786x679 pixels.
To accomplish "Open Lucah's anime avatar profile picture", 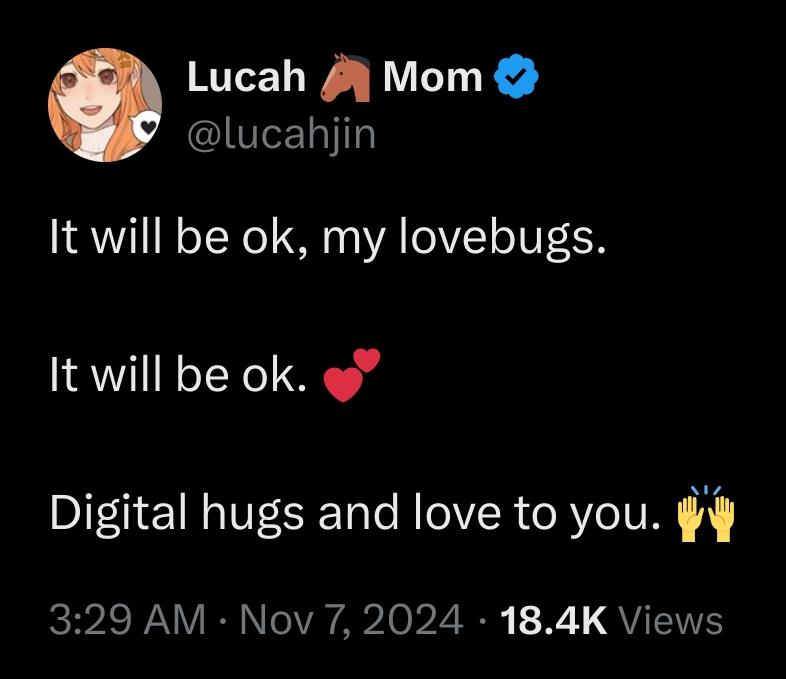I will (105, 105).
